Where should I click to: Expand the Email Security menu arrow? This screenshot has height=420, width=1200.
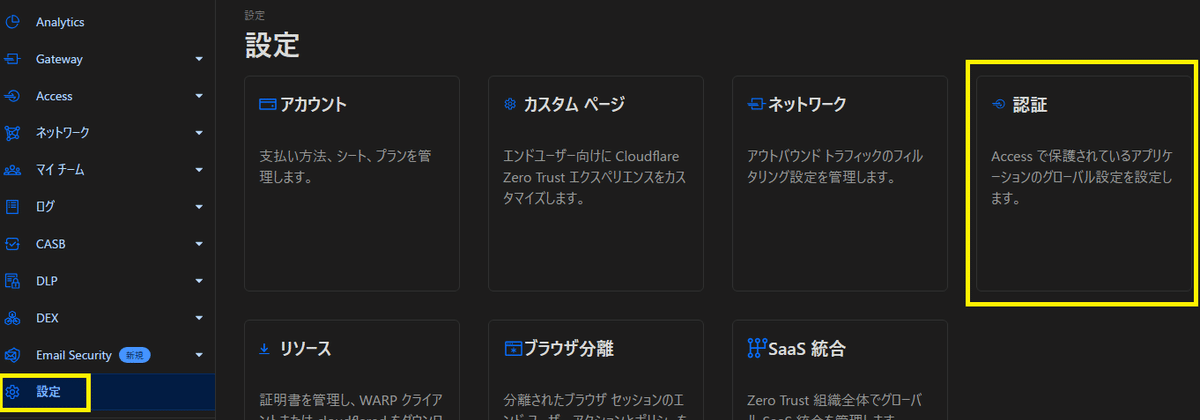click(199, 355)
